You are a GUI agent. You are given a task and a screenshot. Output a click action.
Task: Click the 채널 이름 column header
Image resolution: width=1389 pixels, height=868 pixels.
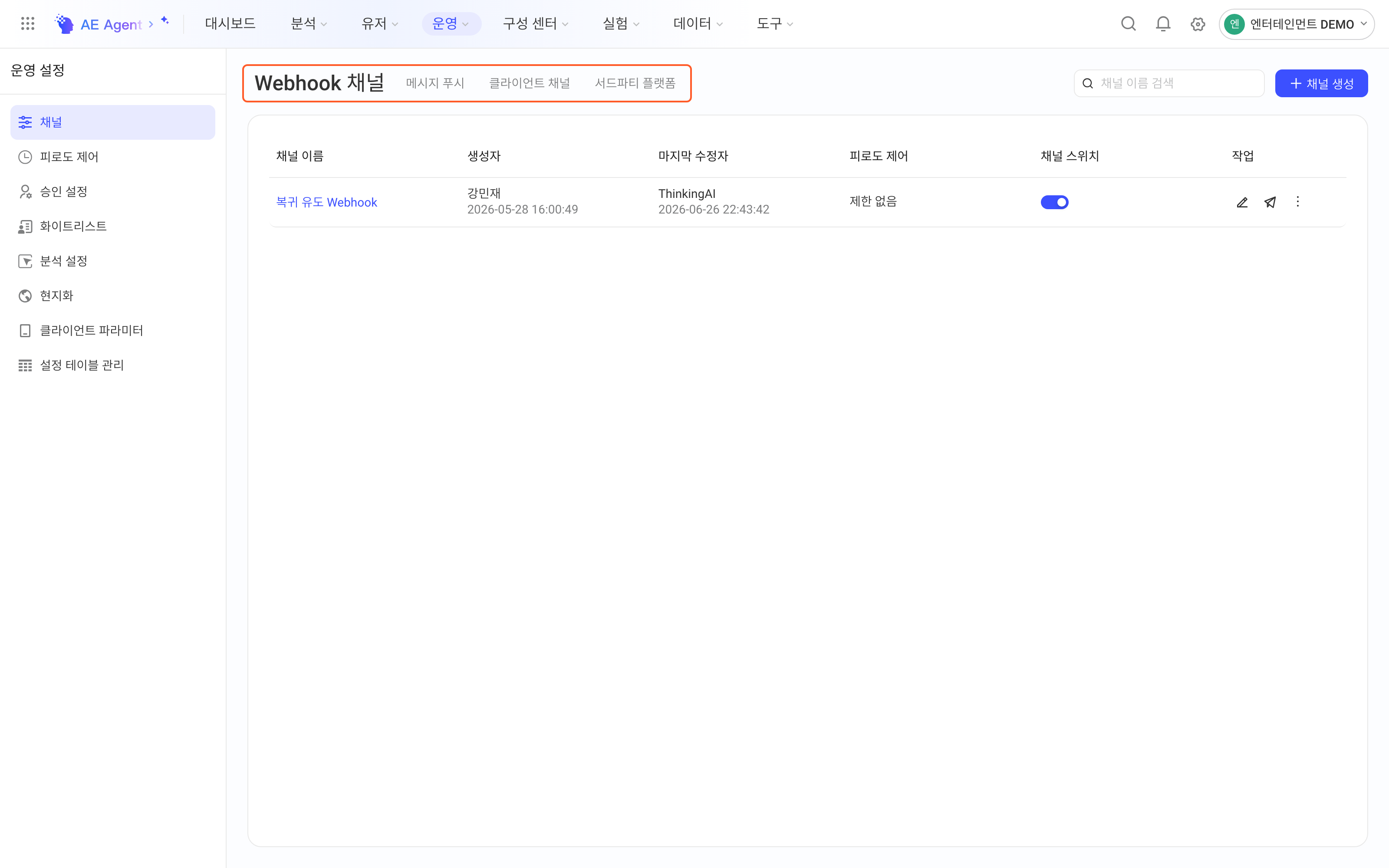300,156
